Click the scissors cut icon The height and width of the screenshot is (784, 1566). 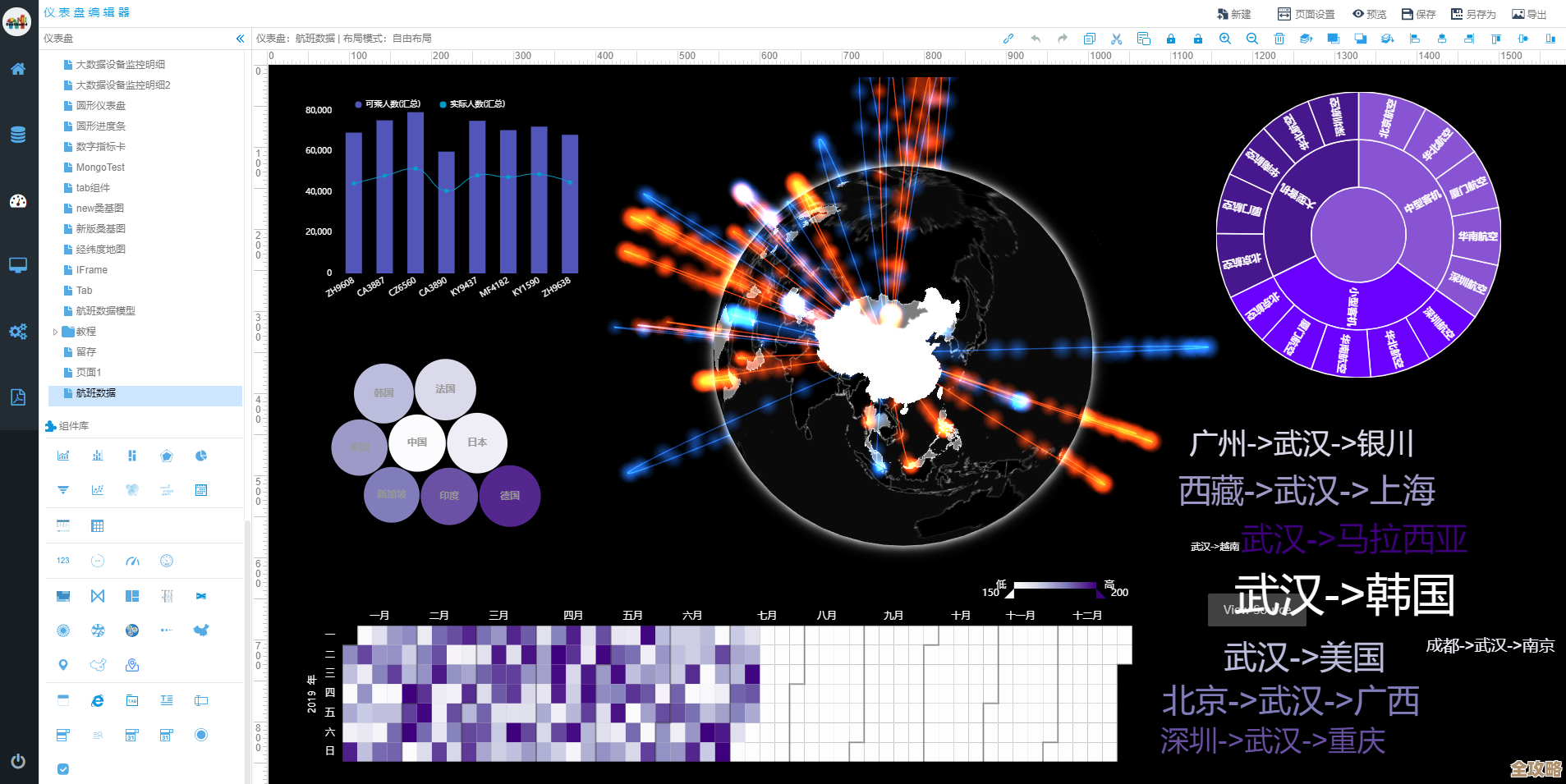[x=1116, y=39]
